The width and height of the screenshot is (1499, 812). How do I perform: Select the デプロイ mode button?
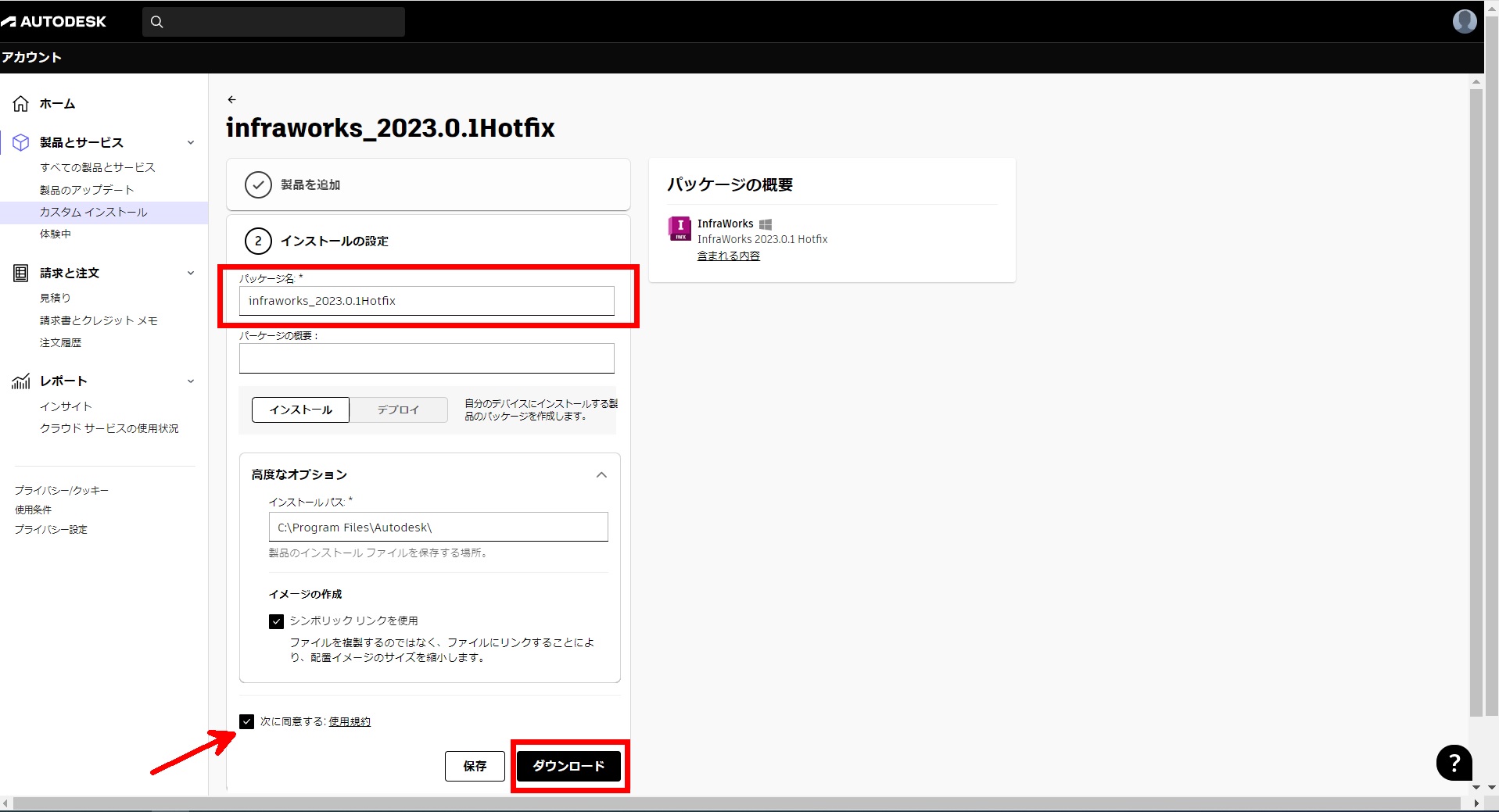click(399, 410)
